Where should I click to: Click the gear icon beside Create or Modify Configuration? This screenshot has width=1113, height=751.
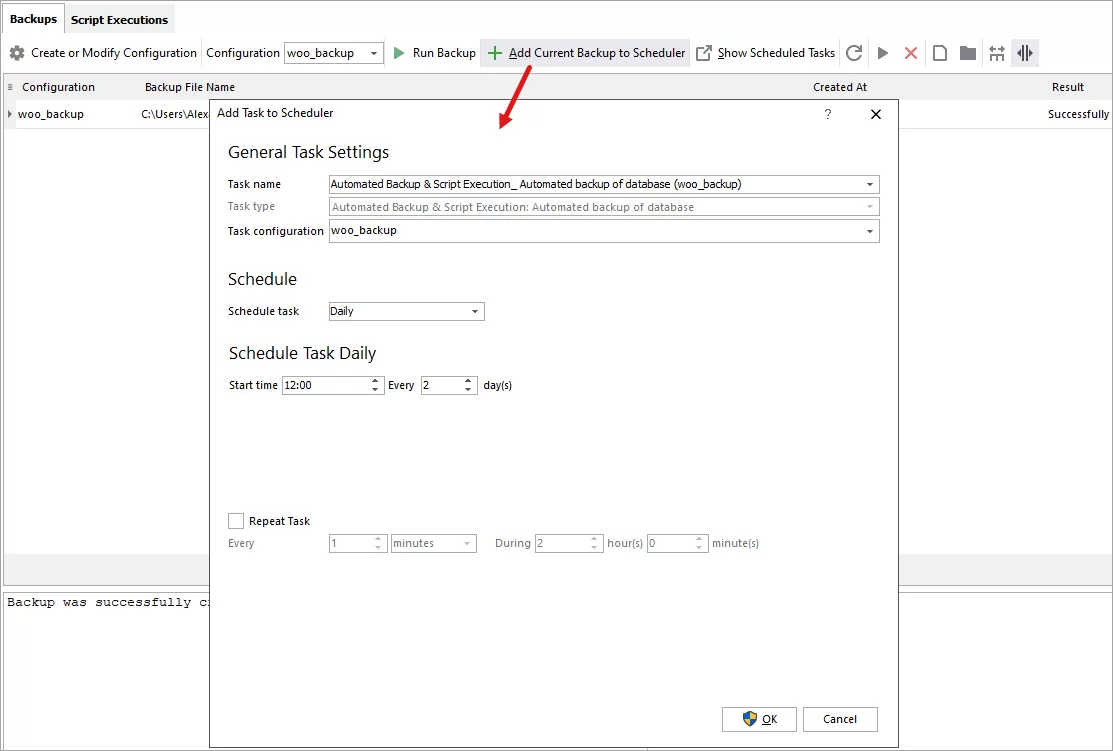(x=17, y=53)
